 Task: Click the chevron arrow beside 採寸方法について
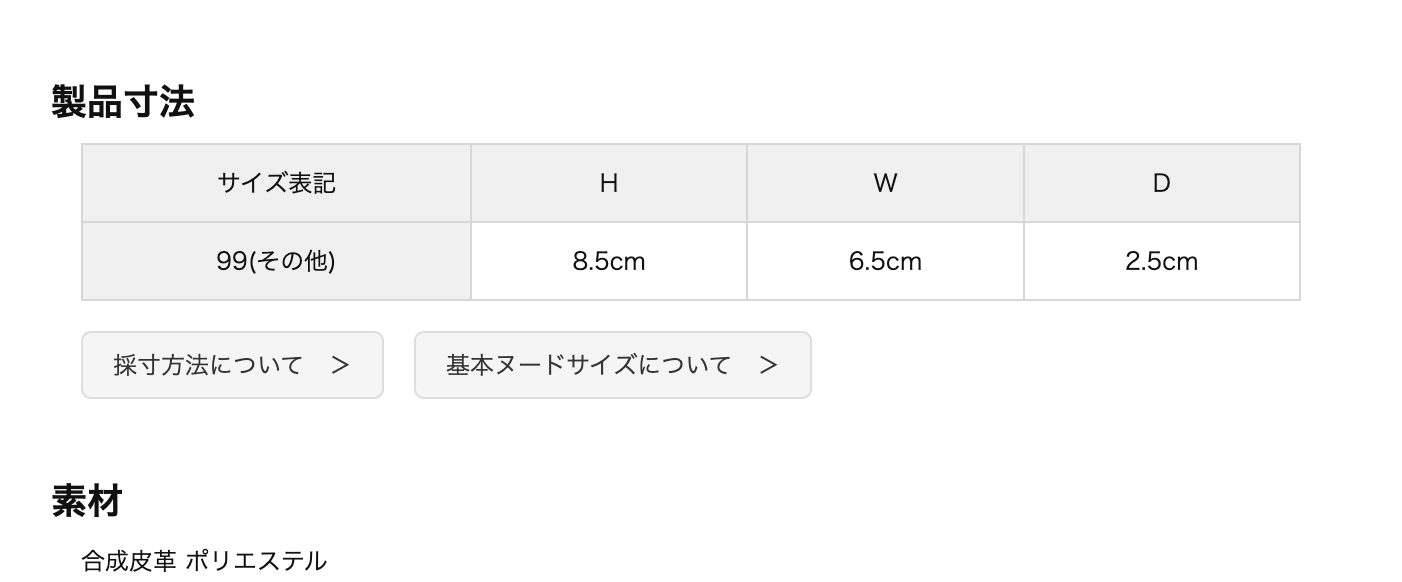(340, 366)
